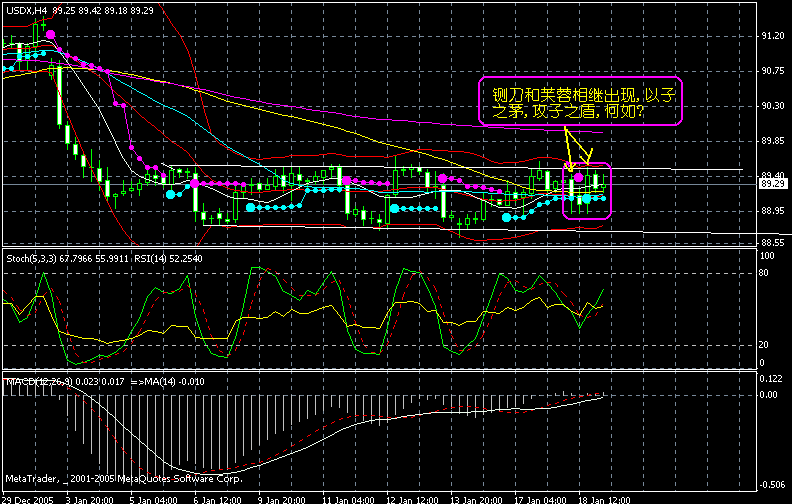Click the 20 level on Stochastic scale

click(764, 344)
